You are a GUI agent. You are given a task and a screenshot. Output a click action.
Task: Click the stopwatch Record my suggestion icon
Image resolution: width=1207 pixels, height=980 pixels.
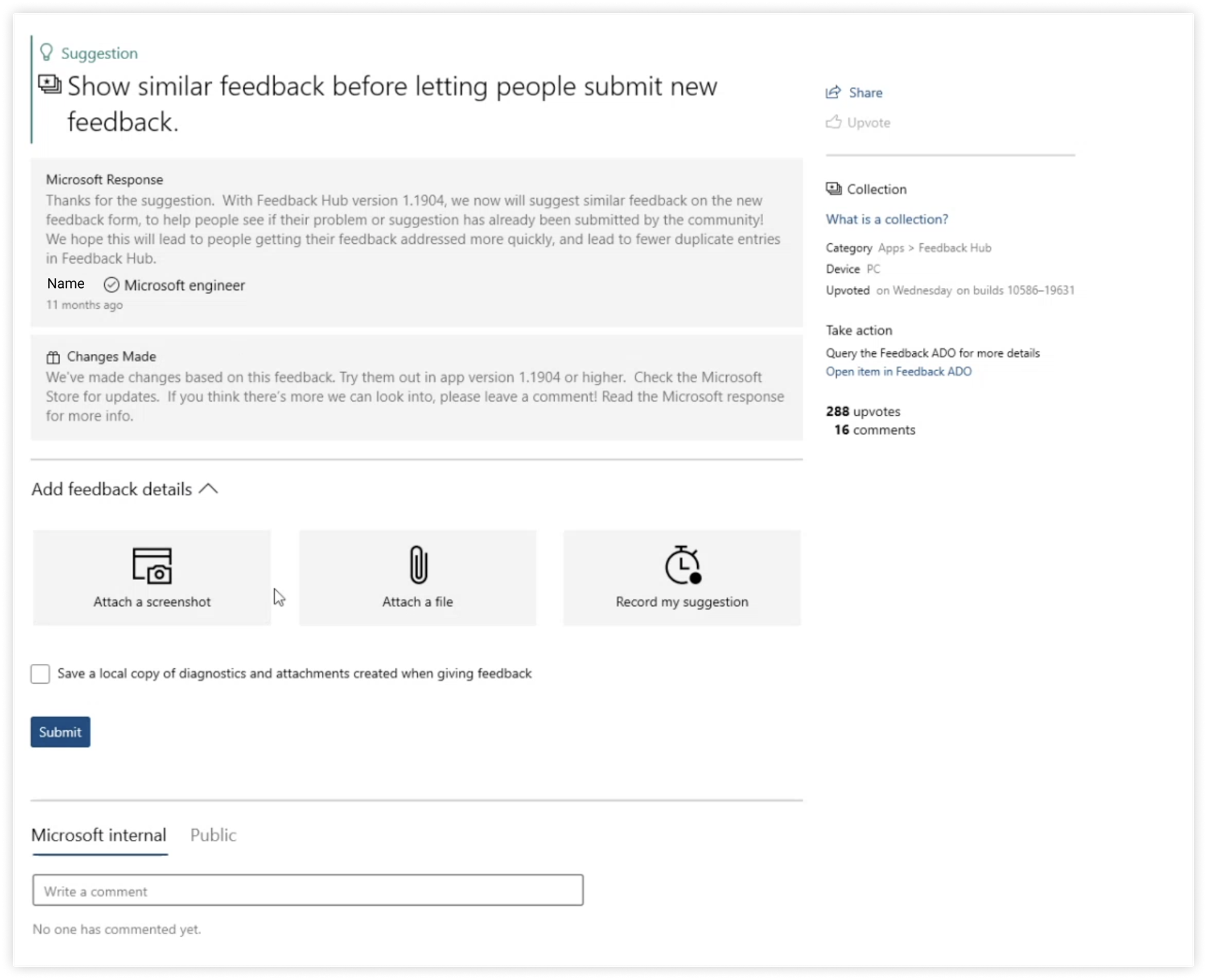[x=683, y=564]
